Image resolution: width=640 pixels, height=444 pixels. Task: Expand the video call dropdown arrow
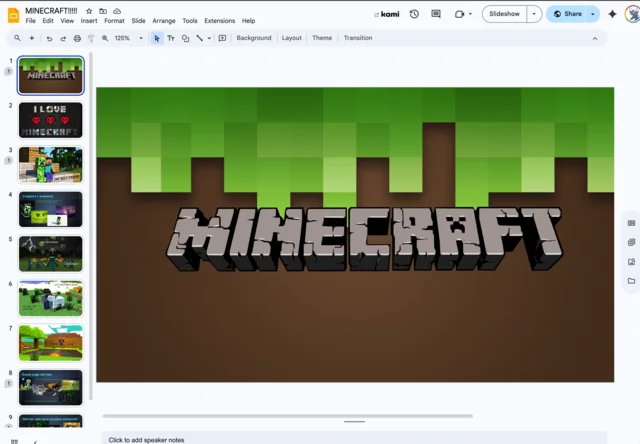pos(470,14)
